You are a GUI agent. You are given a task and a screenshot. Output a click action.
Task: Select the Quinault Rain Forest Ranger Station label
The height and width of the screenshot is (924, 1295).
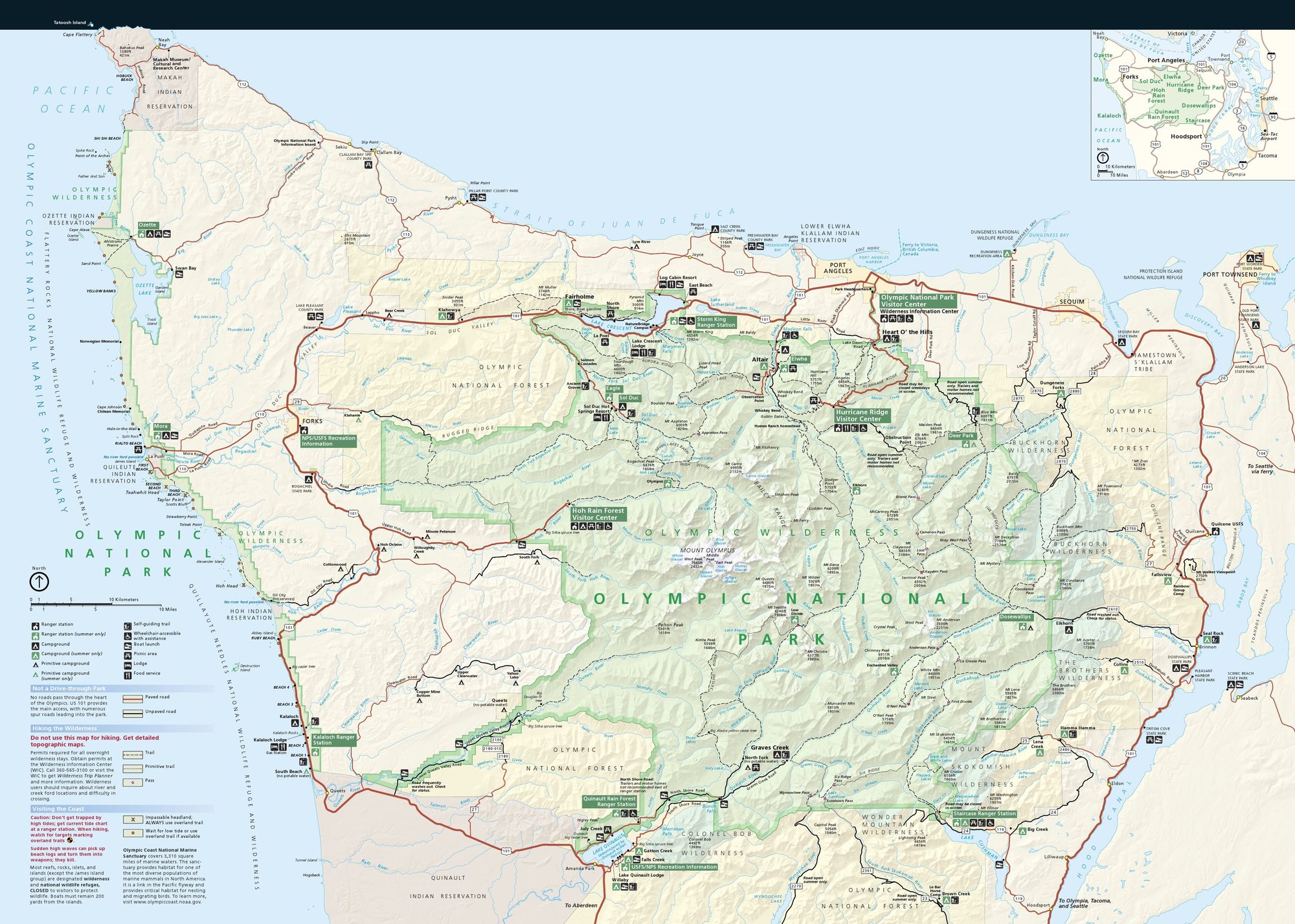(x=609, y=802)
